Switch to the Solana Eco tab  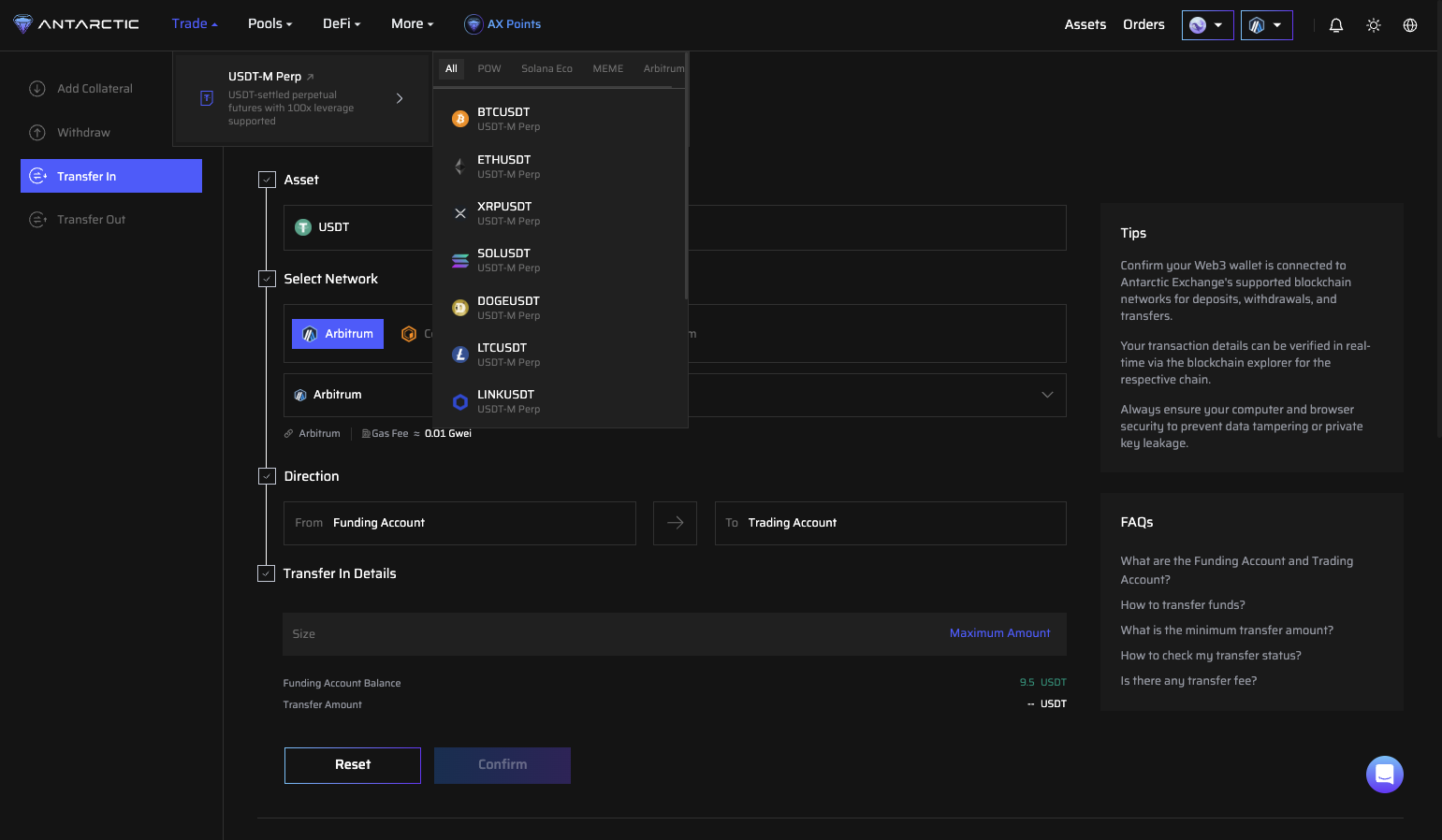[x=546, y=69]
